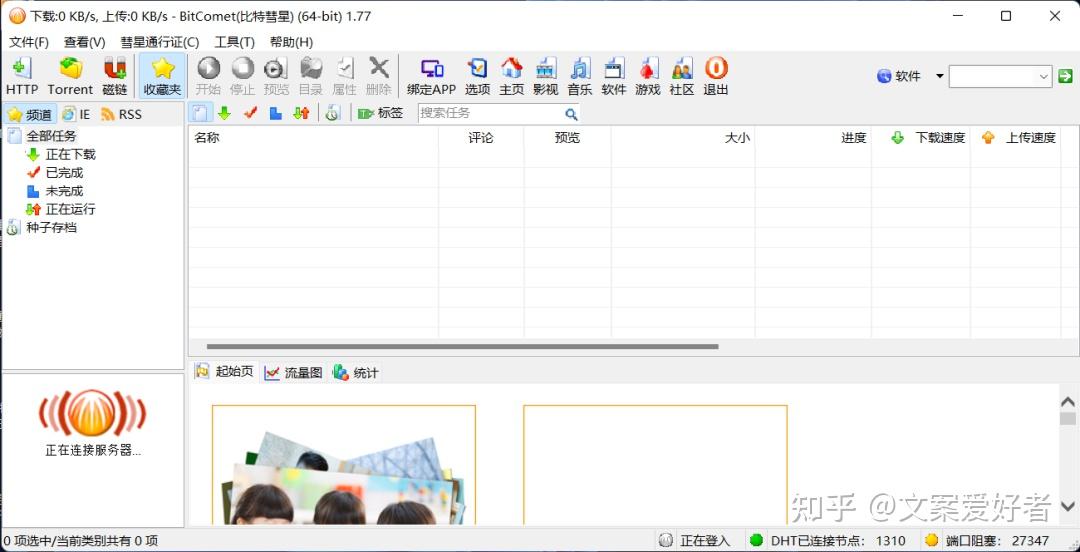Select 正在运行 in the task tree
The height and width of the screenshot is (552, 1080).
(70, 209)
